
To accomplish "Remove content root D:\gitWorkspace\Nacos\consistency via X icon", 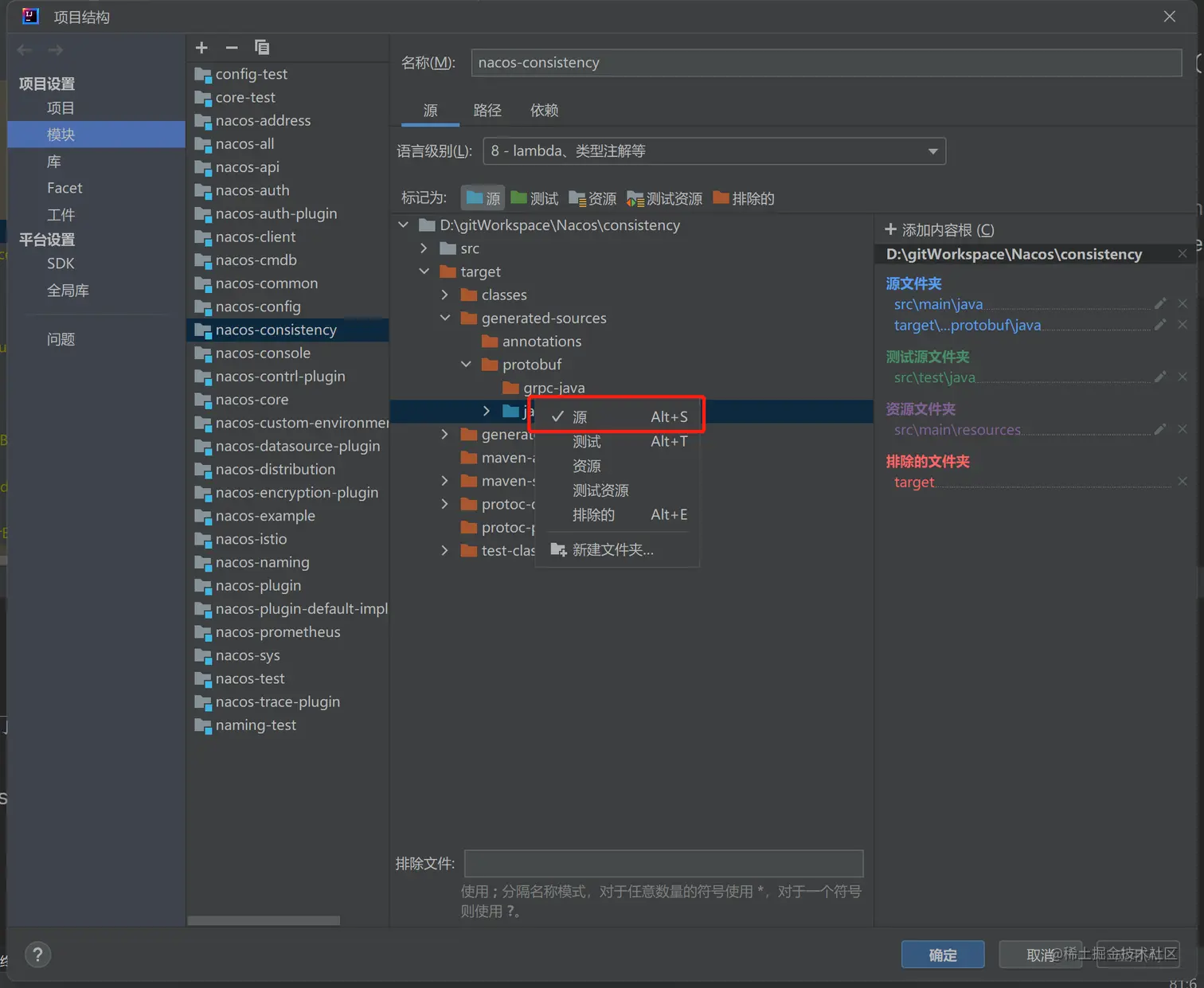I will point(1182,254).
